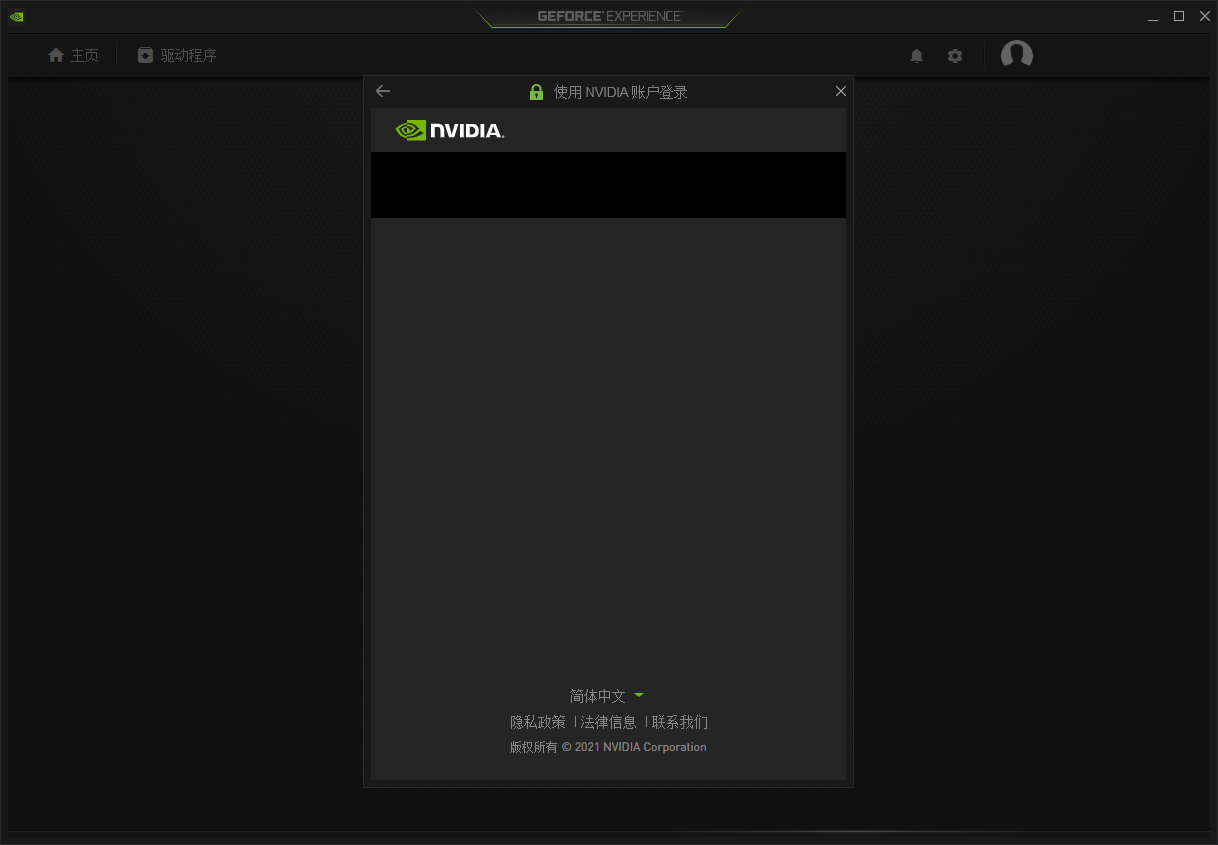Open the notifications bell

[x=916, y=56]
